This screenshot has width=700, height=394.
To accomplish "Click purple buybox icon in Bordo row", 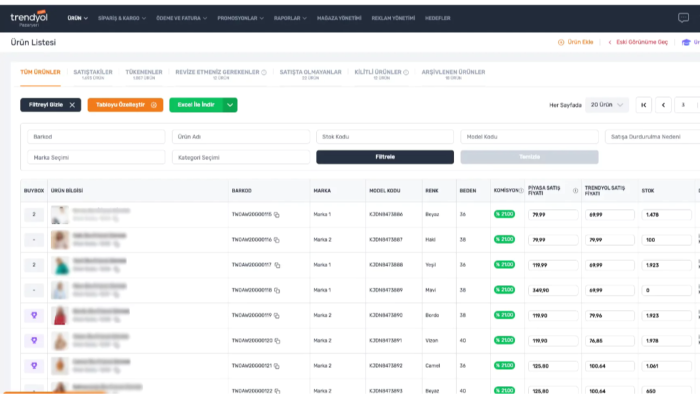I will 34,315.
